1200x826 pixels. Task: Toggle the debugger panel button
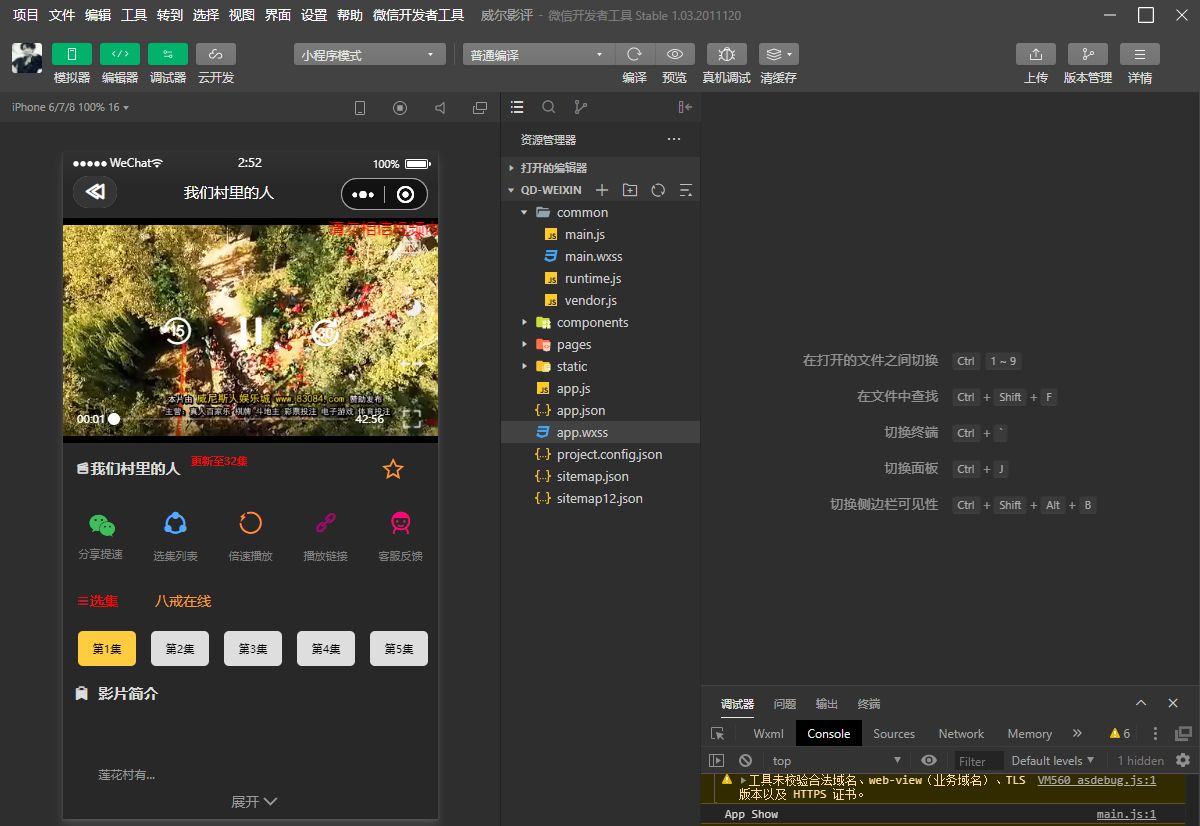tap(167, 54)
